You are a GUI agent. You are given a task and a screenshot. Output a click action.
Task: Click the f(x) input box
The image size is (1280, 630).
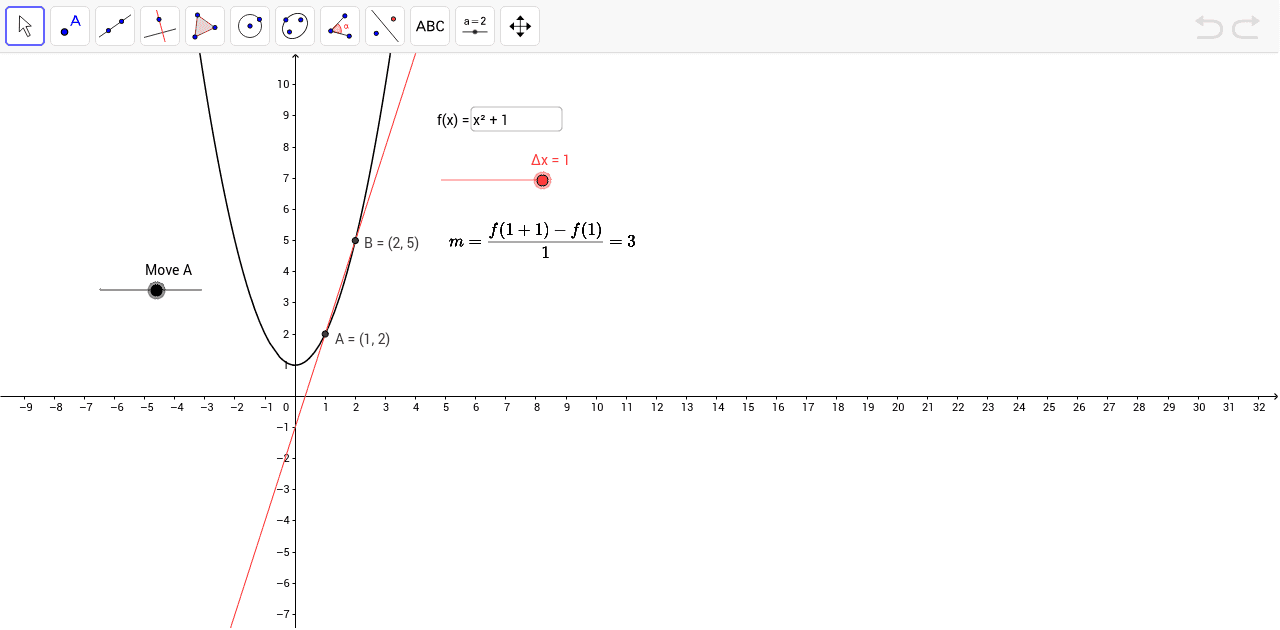coord(516,119)
